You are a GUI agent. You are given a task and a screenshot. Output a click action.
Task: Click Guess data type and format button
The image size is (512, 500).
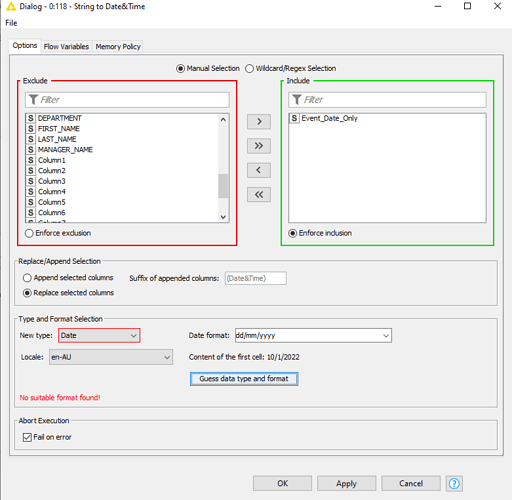244,379
